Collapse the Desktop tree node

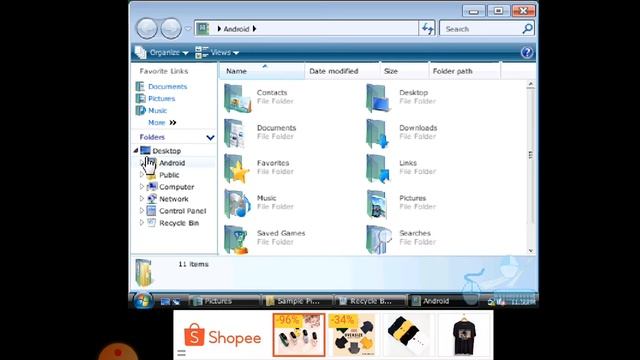[136, 151]
